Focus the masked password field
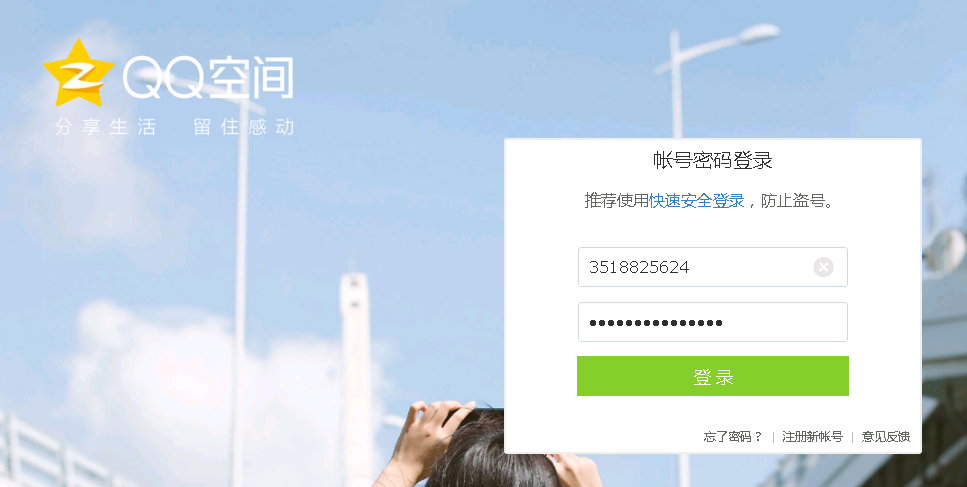This screenshot has height=487, width=967. 712,322
